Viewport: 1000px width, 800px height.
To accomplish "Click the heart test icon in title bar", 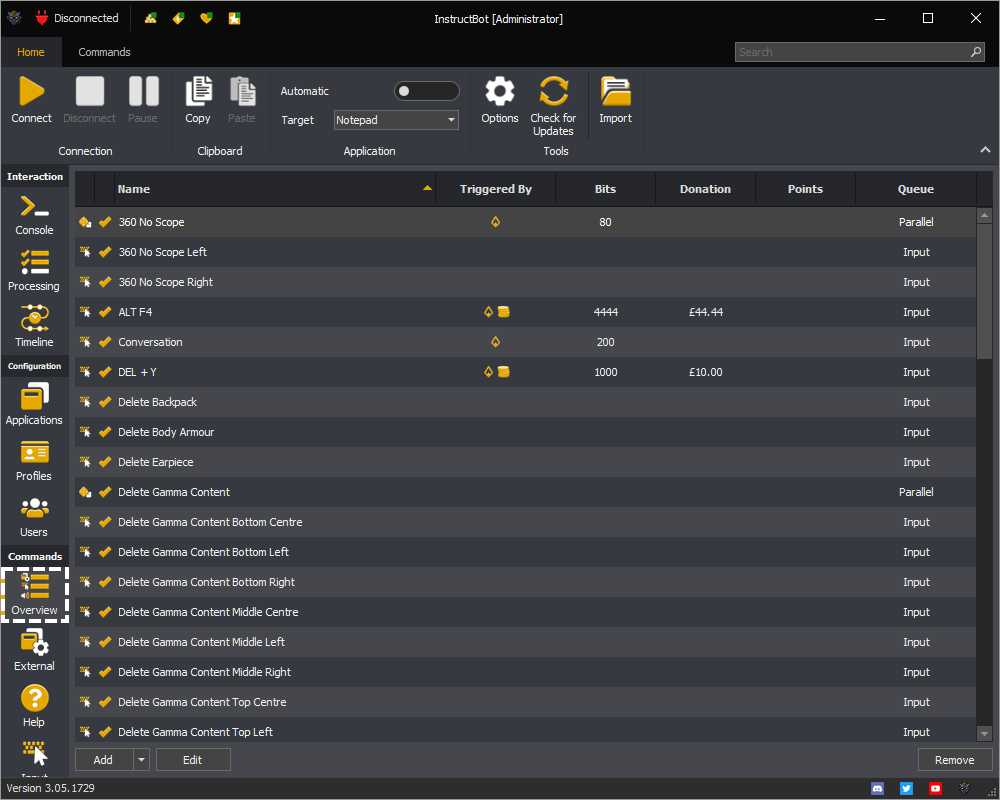I will [x=206, y=18].
